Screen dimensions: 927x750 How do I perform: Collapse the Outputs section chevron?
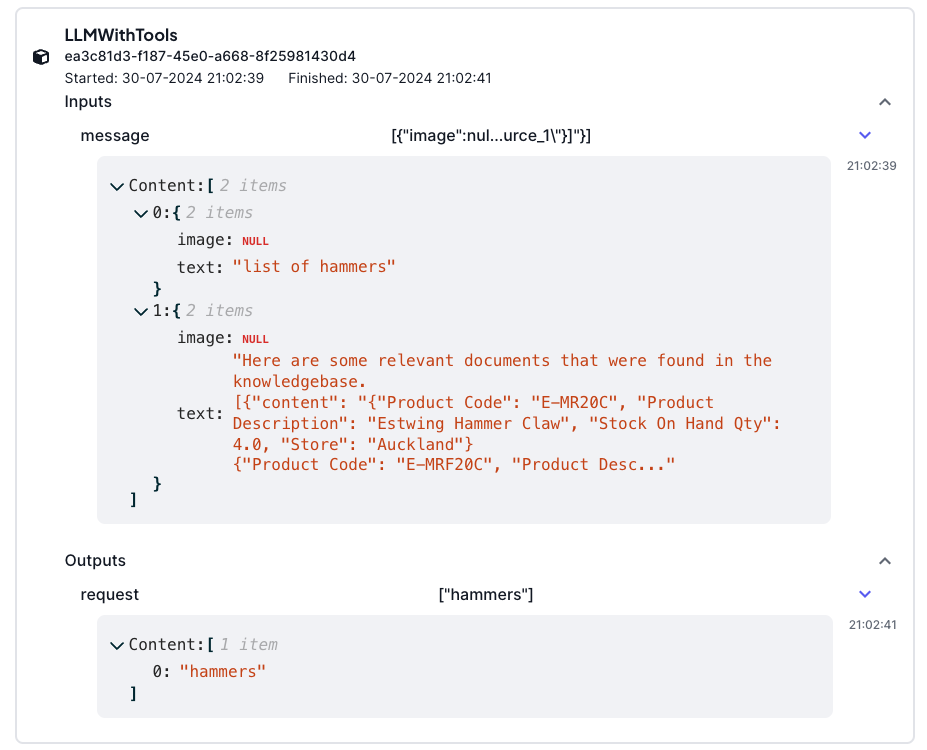tap(884, 561)
